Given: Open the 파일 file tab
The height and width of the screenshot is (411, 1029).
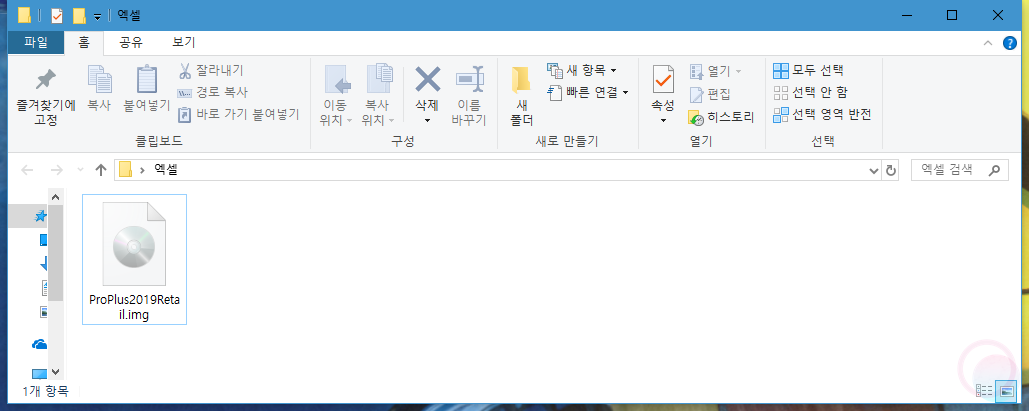Looking at the screenshot, I should 36,43.
